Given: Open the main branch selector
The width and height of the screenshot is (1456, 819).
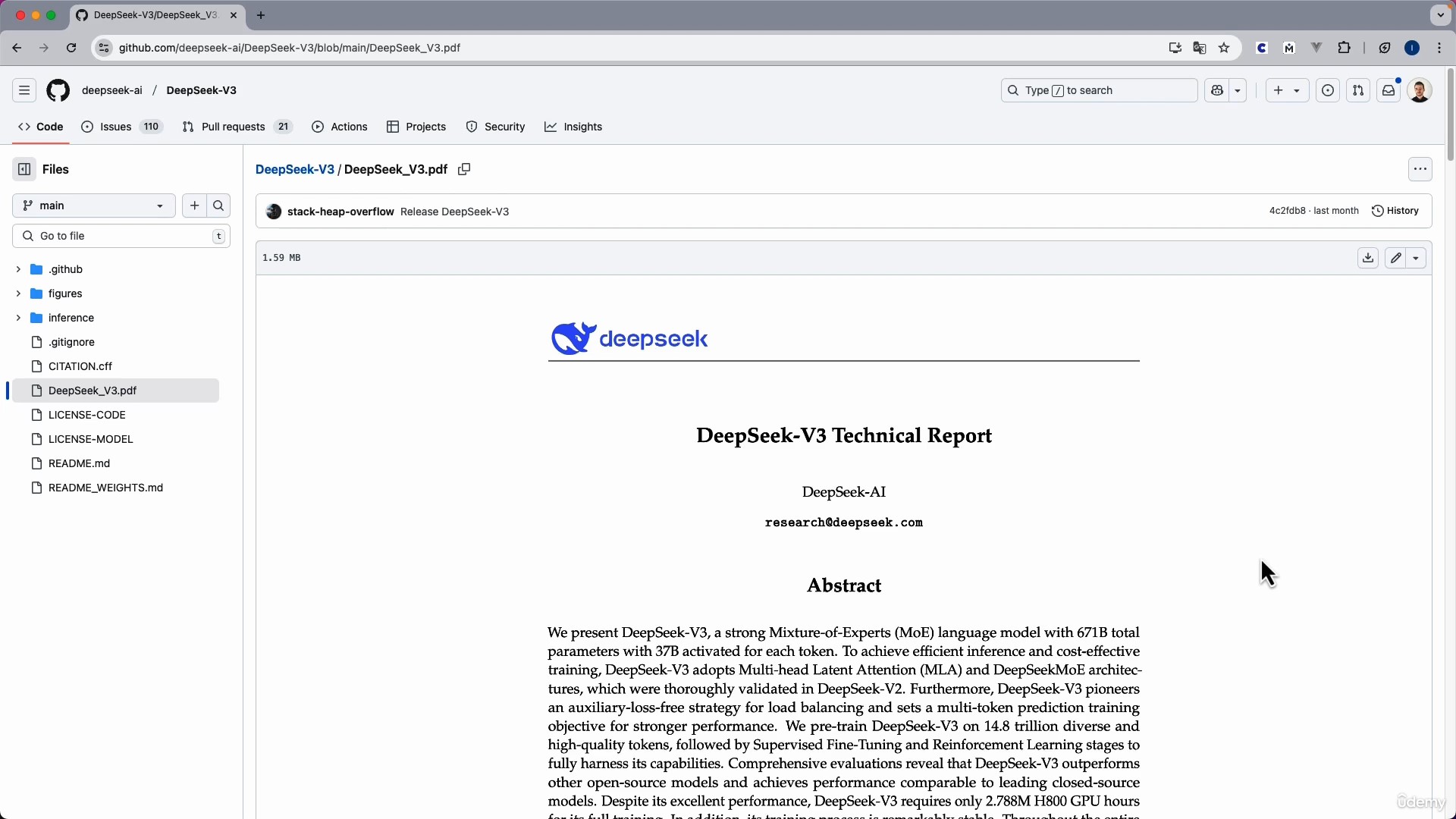Looking at the screenshot, I should [x=94, y=206].
